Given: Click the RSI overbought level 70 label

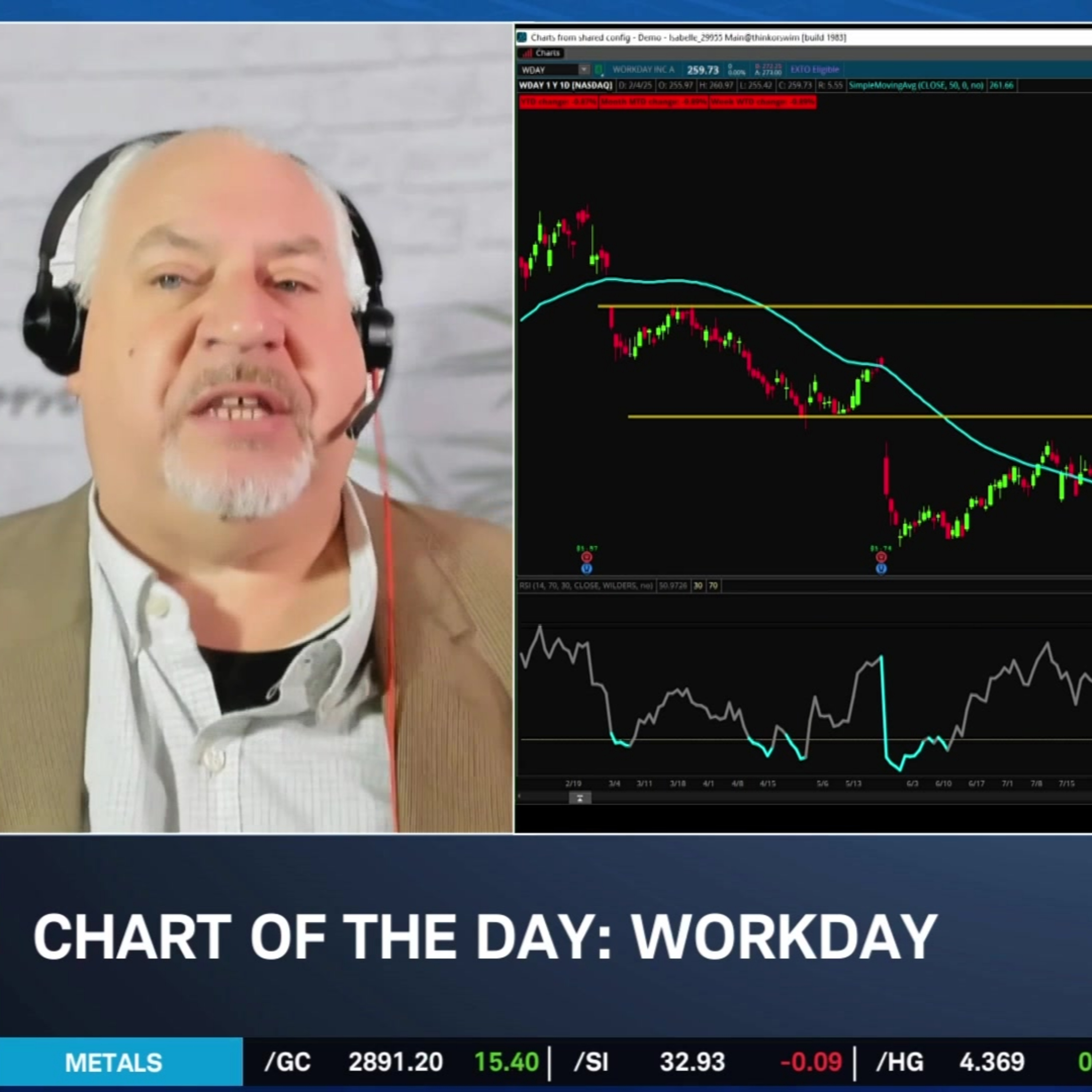Looking at the screenshot, I should pos(713,586).
